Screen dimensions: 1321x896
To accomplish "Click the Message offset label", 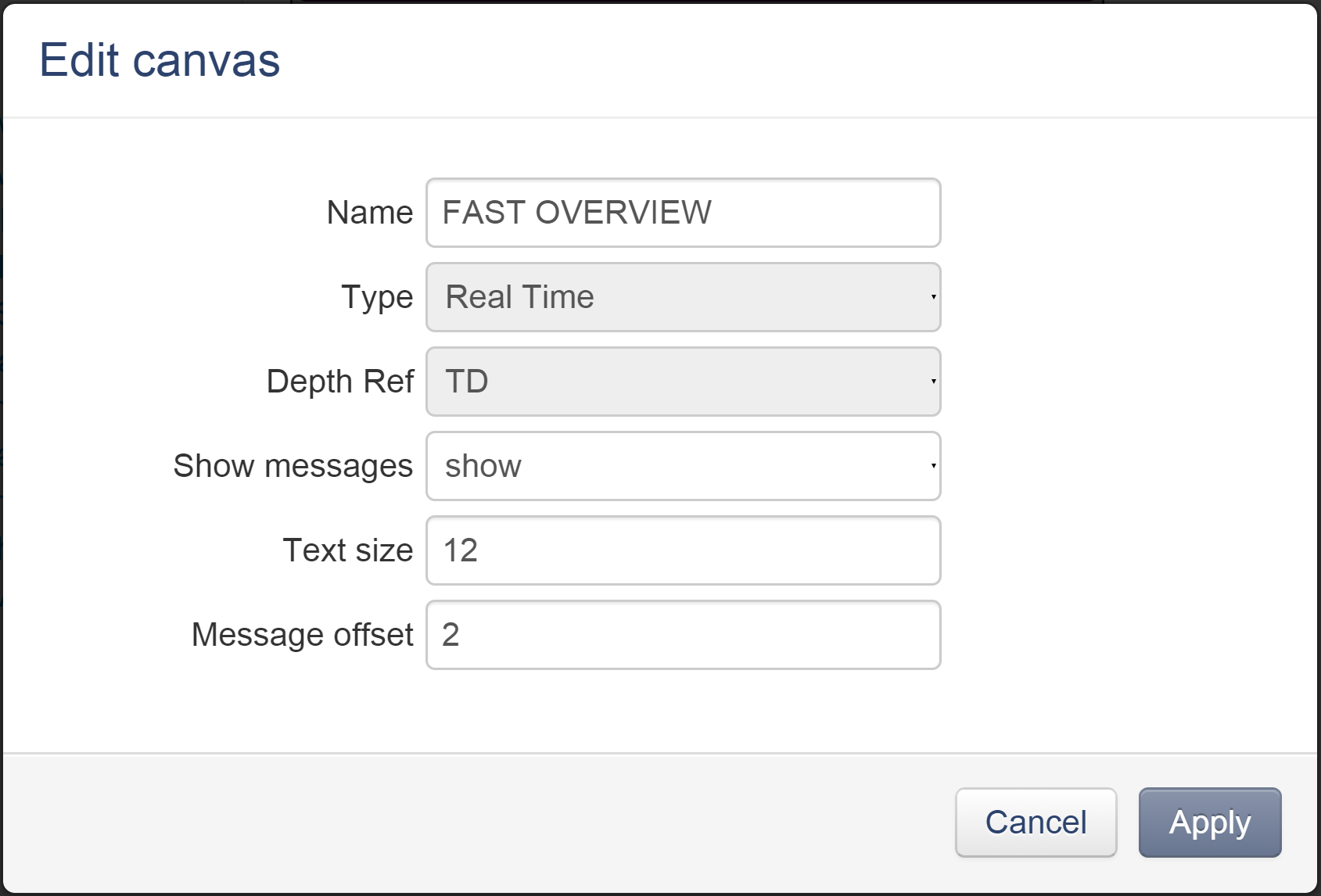I will (x=302, y=635).
